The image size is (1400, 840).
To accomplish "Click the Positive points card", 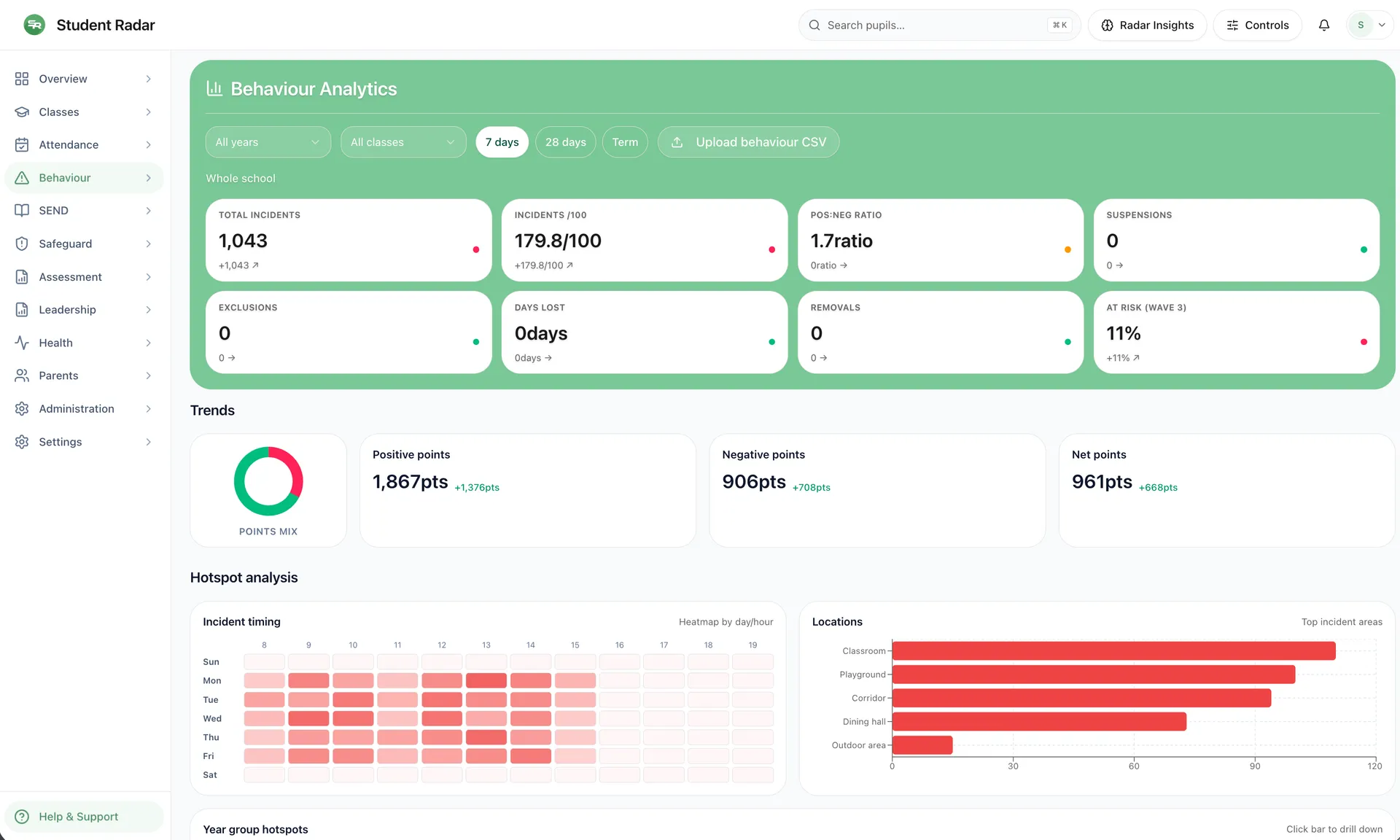I will [528, 490].
